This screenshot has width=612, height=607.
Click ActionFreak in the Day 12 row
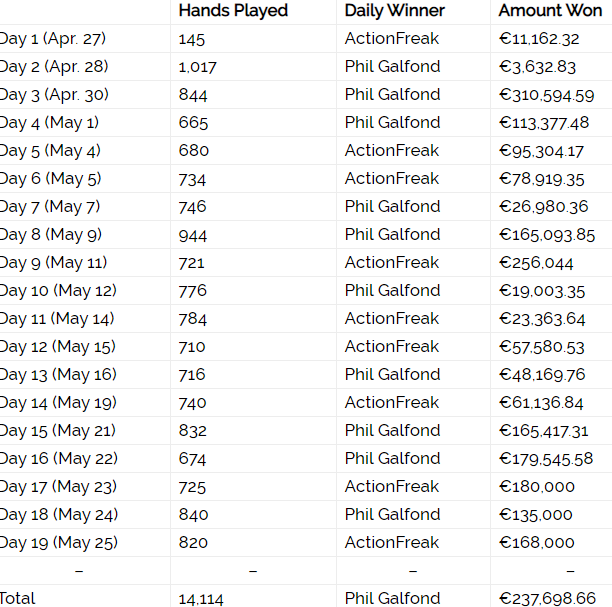click(391, 346)
